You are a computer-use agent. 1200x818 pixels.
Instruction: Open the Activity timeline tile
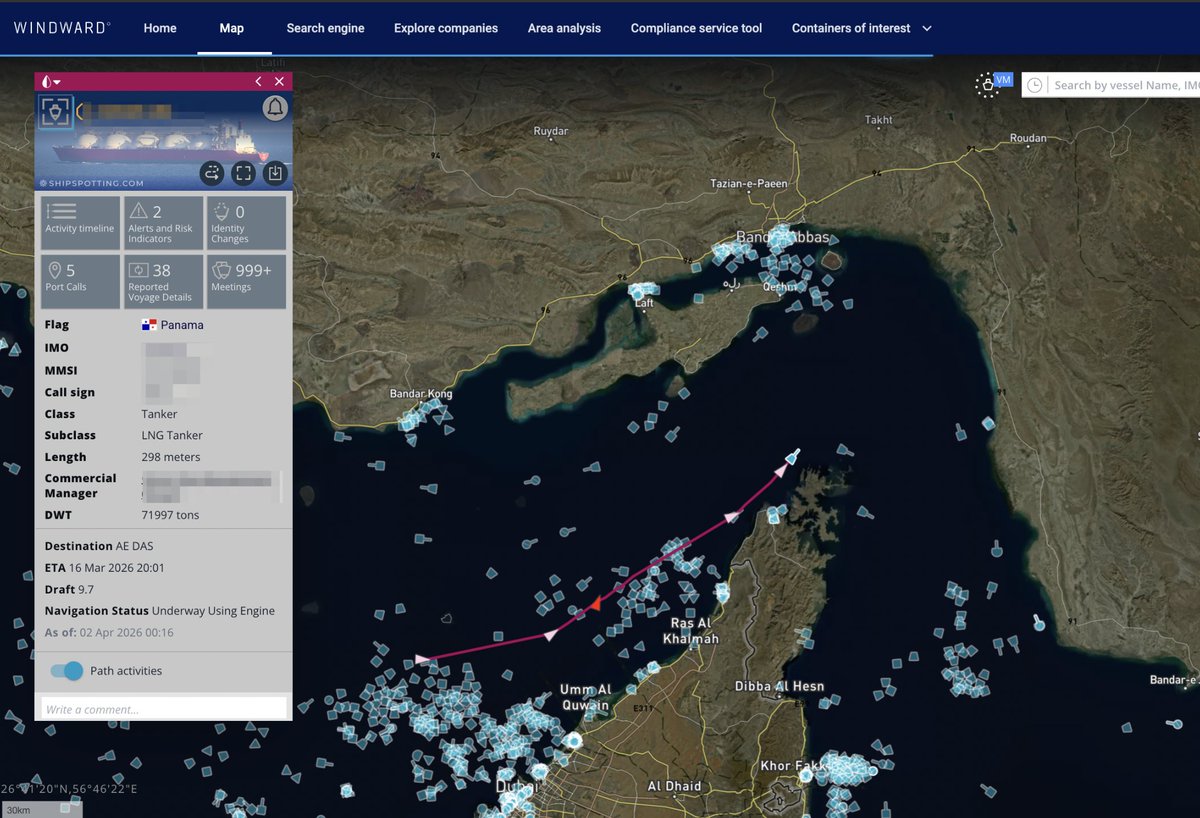pyautogui.click(x=80, y=222)
